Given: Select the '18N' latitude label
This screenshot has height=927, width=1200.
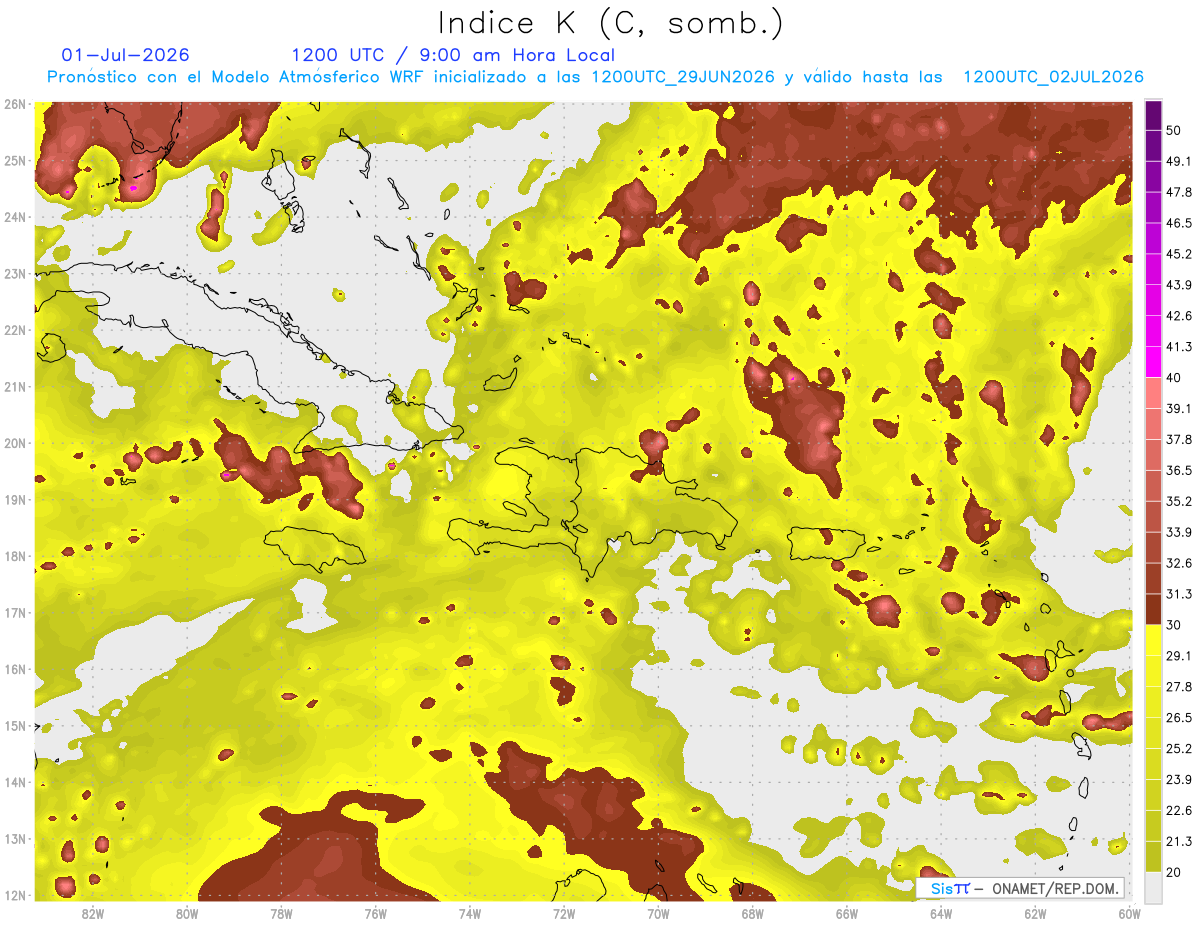Looking at the screenshot, I should [14, 556].
